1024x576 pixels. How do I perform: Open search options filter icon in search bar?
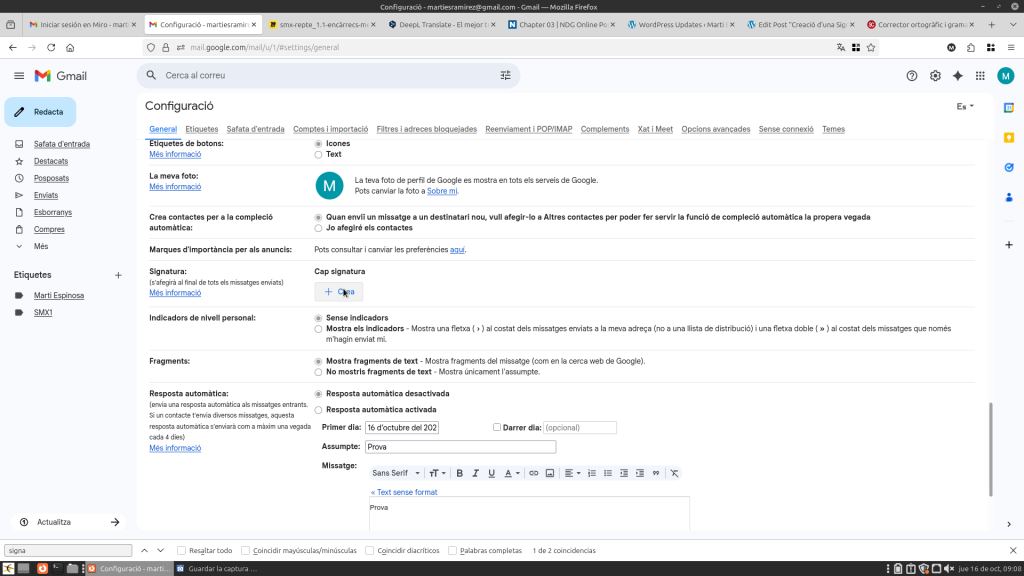[x=505, y=75]
